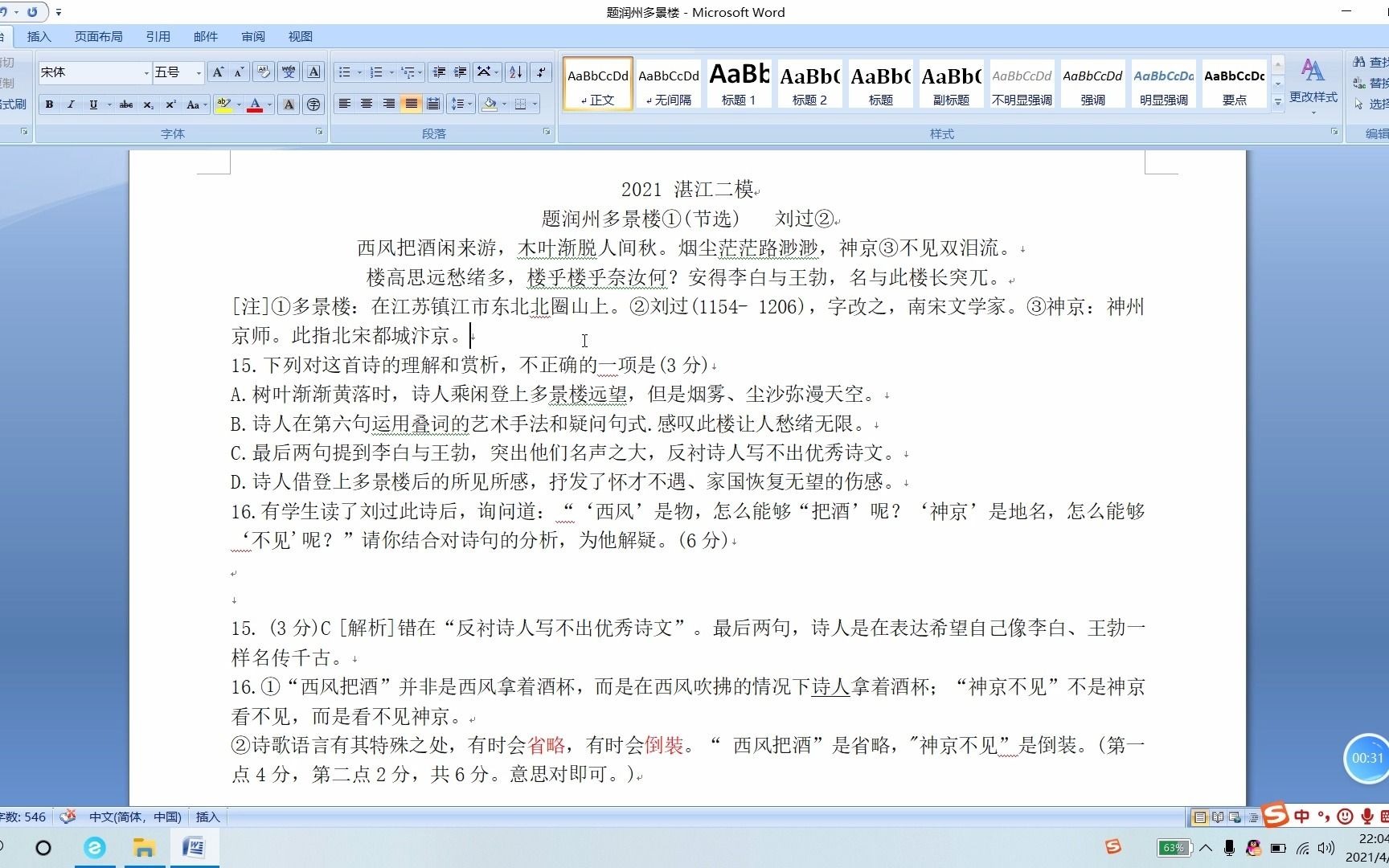
Task: Open the 审阅 ribbon tab
Action: click(253, 36)
